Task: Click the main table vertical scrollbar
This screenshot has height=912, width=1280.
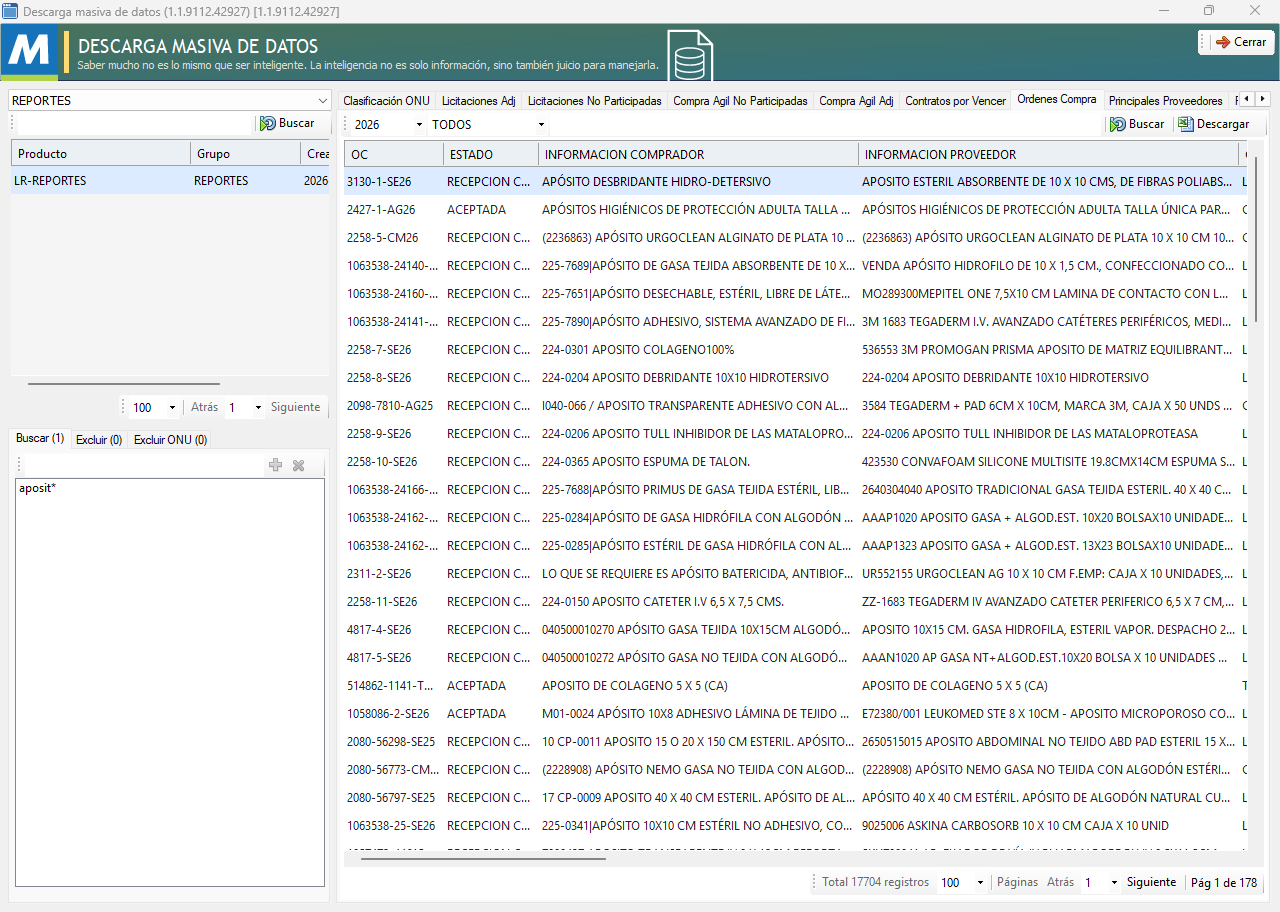Action: (x=1256, y=240)
